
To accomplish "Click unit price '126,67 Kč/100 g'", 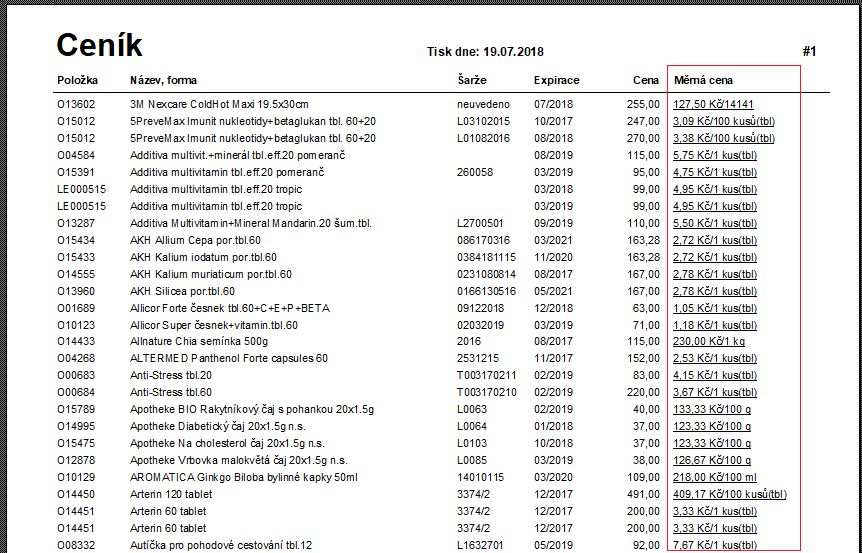I will point(712,461).
